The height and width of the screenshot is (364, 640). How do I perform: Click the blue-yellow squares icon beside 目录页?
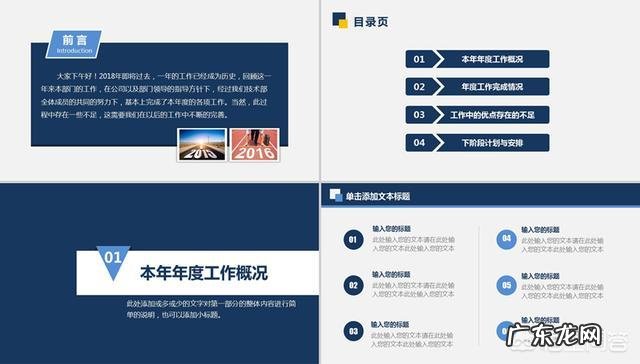point(340,20)
